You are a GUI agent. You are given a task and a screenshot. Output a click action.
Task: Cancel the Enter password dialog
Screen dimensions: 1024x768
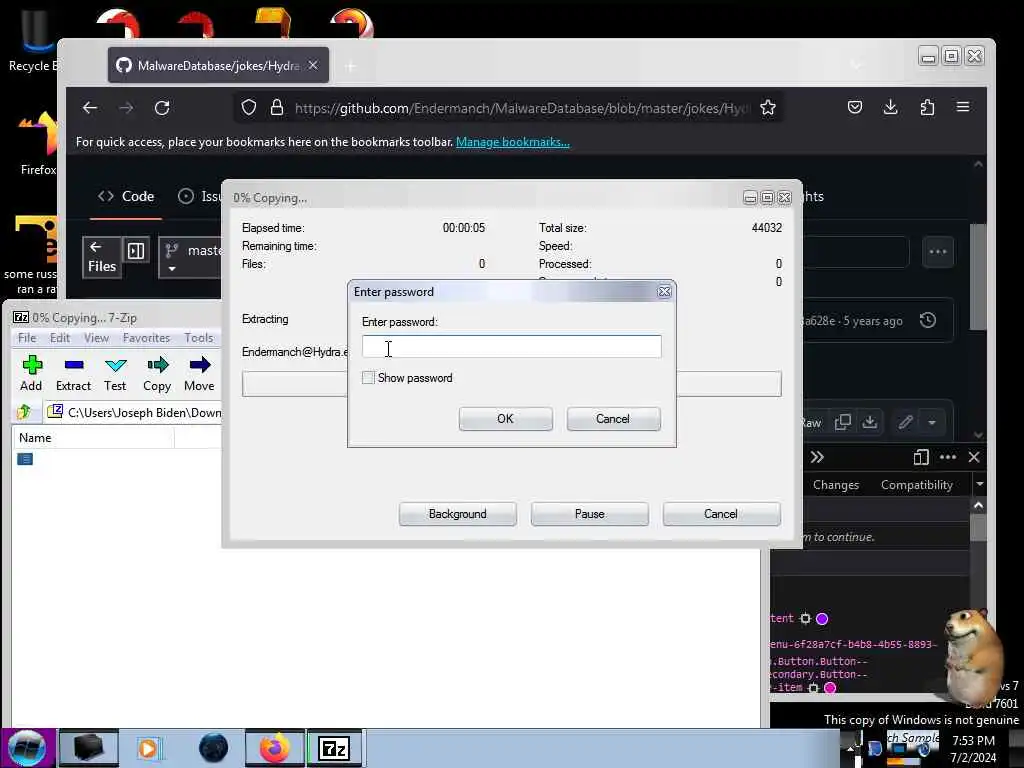pyautogui.click(x=613, y=419)
